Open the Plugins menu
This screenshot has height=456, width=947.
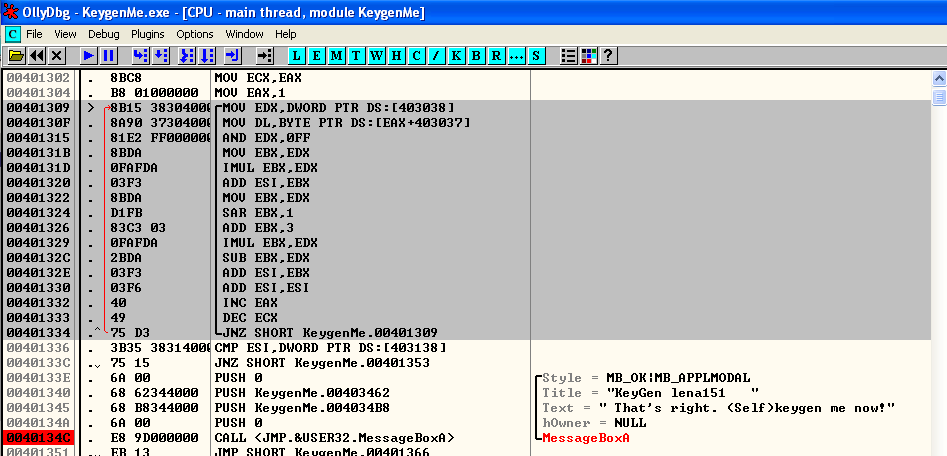[148, 34]
